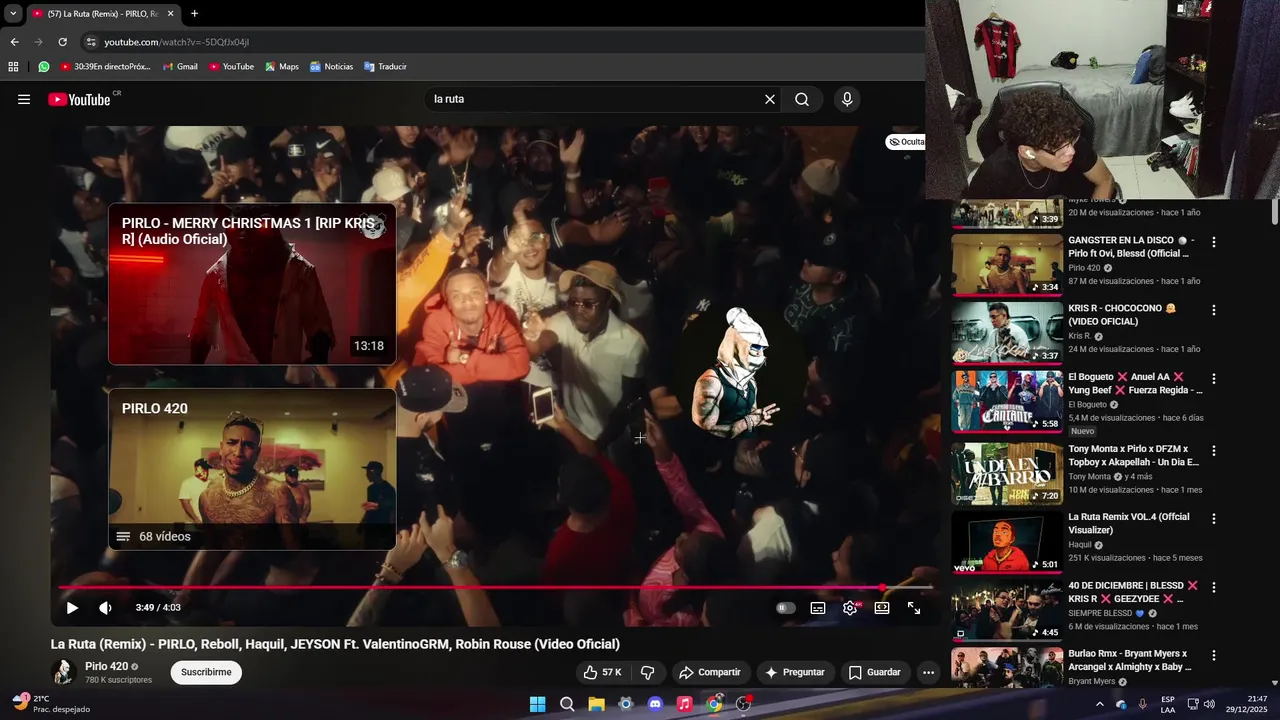The height and width of the screenshot is (720, 1280).
Task: Click the subscribe character overlay in the video
Action: [x=737, y=374]
